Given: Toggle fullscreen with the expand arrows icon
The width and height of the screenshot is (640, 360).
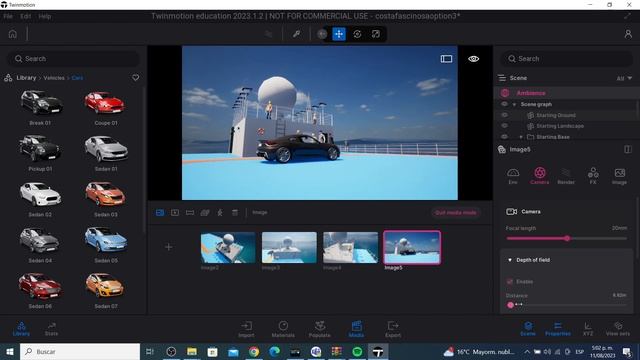Looking at the screenshot, I should click(627, 16).
